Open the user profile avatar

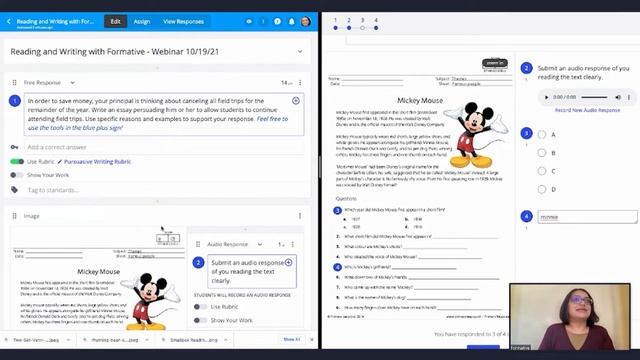[x=306, y=21]
